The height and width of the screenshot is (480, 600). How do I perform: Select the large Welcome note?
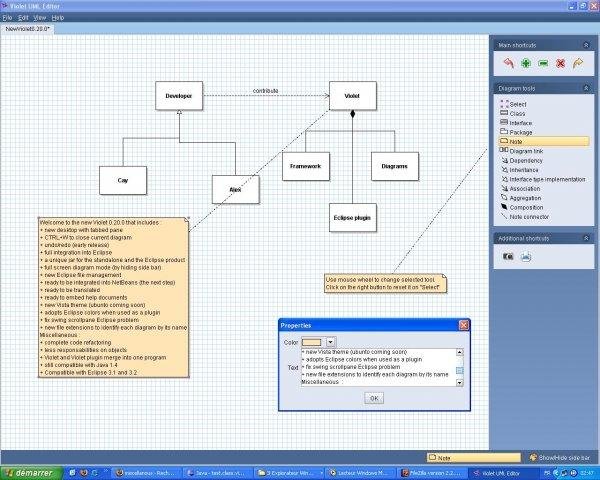click(114, 297)
